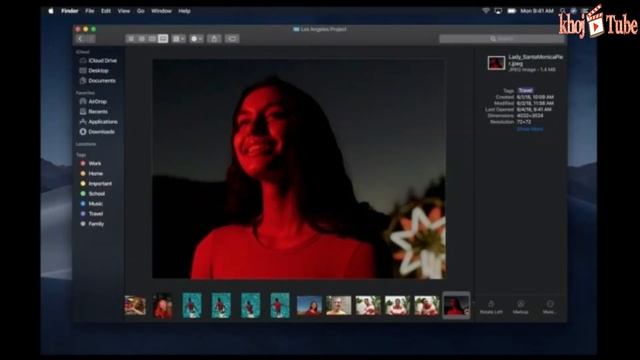Screen dimensions: 640x360
Task: Open Applications in the sidebar
Action: tap(98, 122)
